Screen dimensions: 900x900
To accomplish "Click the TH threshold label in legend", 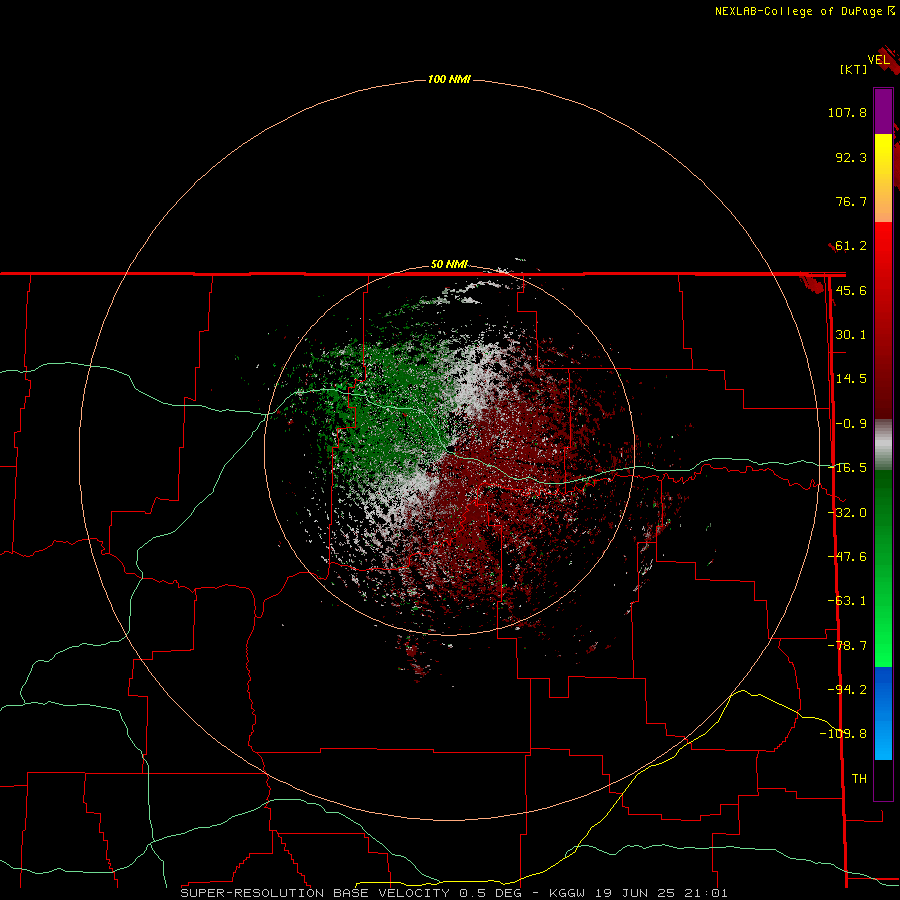I will tap(859, 778).
